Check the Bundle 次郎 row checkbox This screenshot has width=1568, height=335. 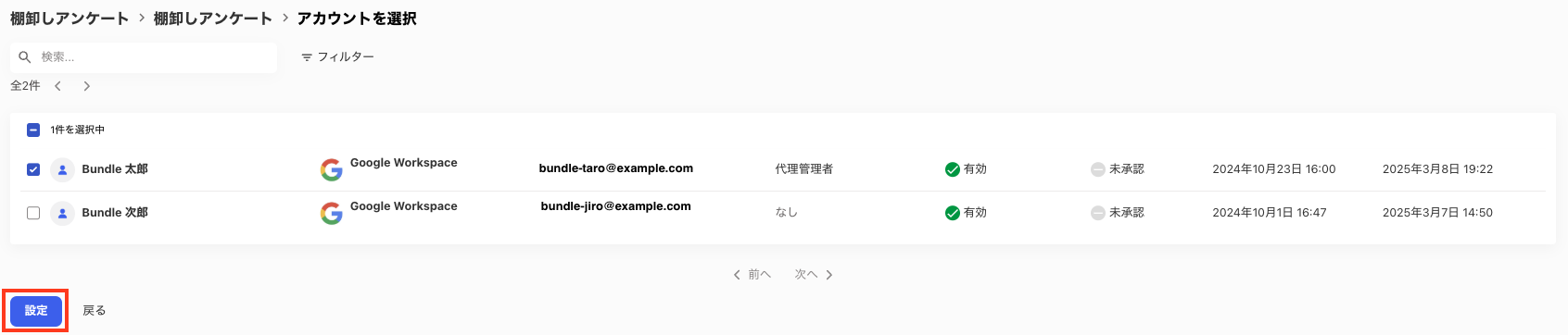[33, 213]
